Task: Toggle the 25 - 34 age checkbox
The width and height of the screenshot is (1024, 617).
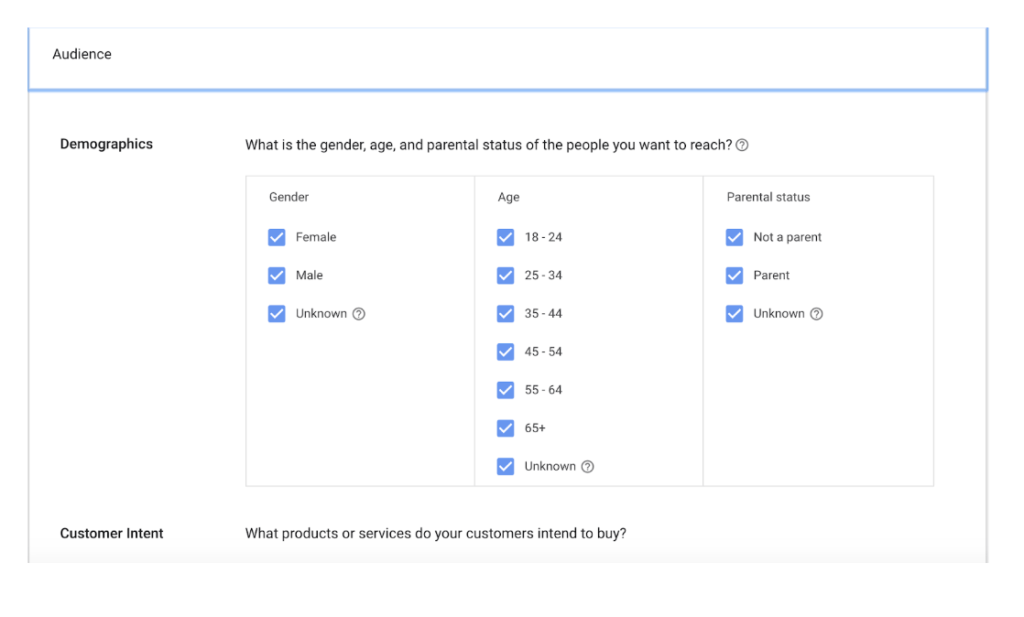Action: pyautogui.click(x=506, y=276)
